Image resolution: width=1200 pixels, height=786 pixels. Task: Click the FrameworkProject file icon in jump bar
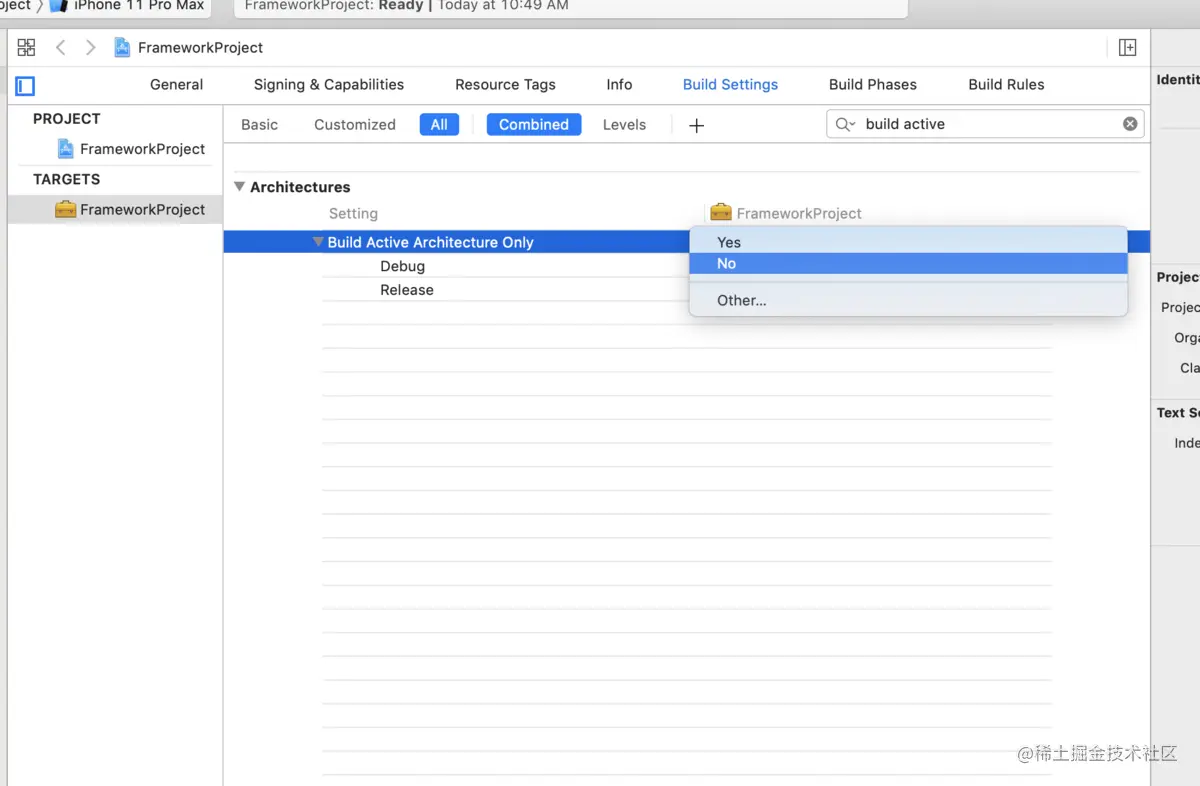pyautogui.click(x=122, y=47)
